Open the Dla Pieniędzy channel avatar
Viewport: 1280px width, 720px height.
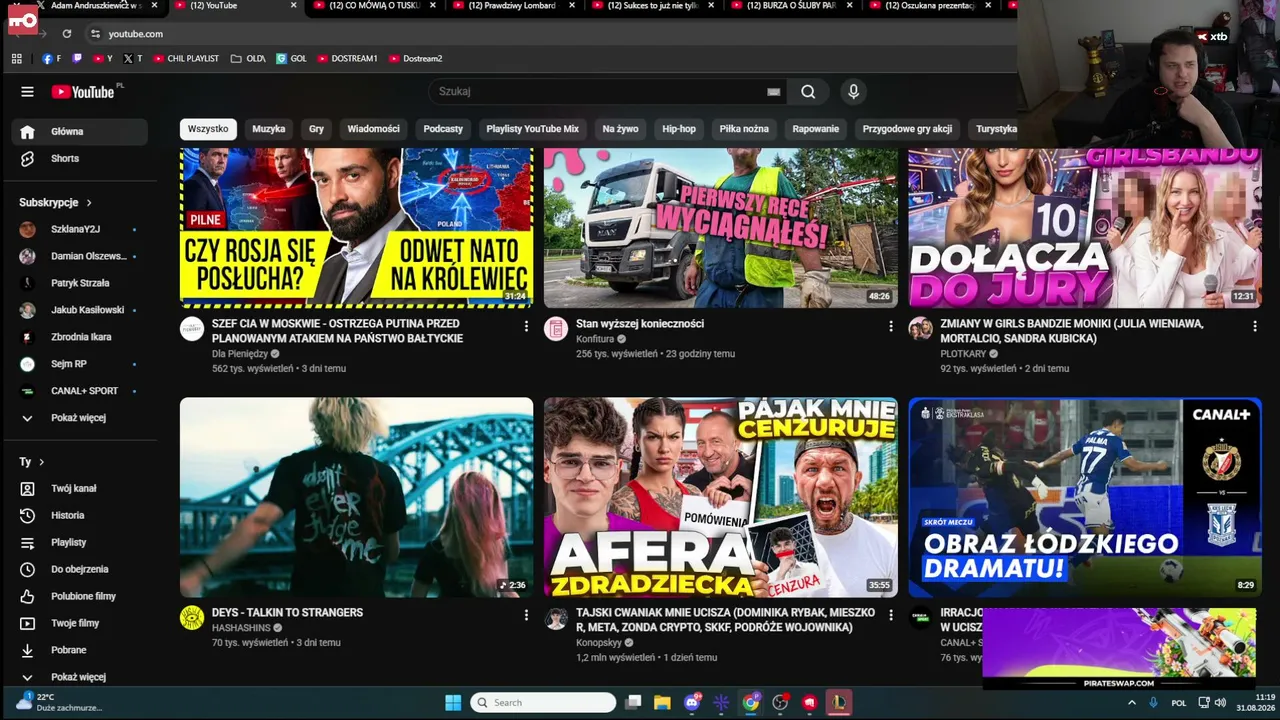point(192,329)
